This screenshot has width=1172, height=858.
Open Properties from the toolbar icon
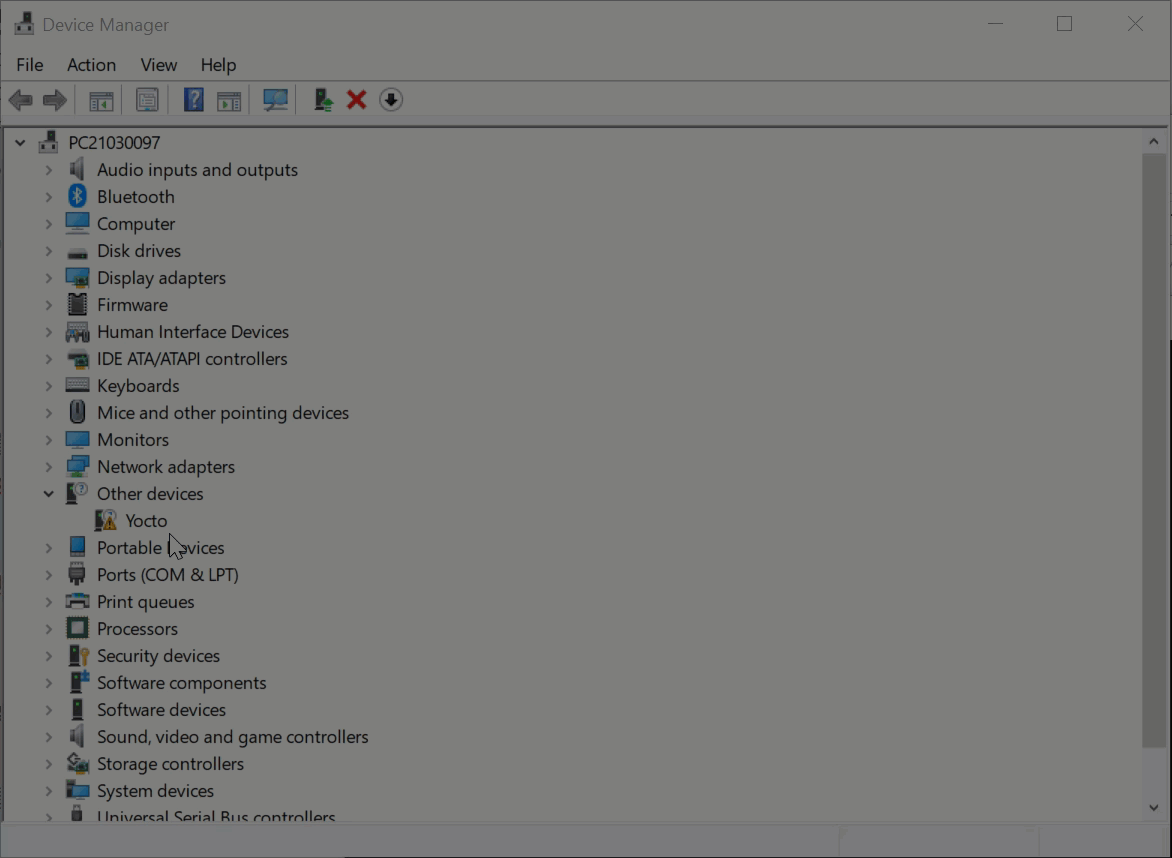point(147,100)
